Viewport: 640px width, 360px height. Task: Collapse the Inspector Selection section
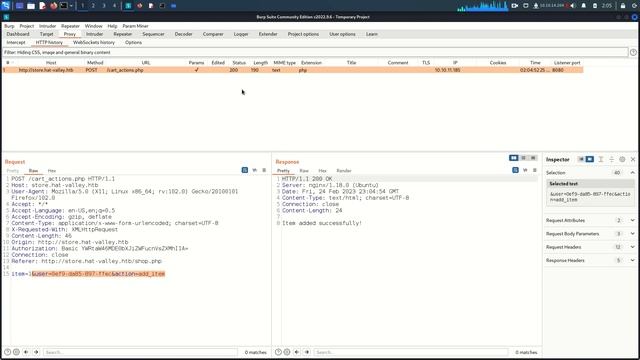coord(632,173)
